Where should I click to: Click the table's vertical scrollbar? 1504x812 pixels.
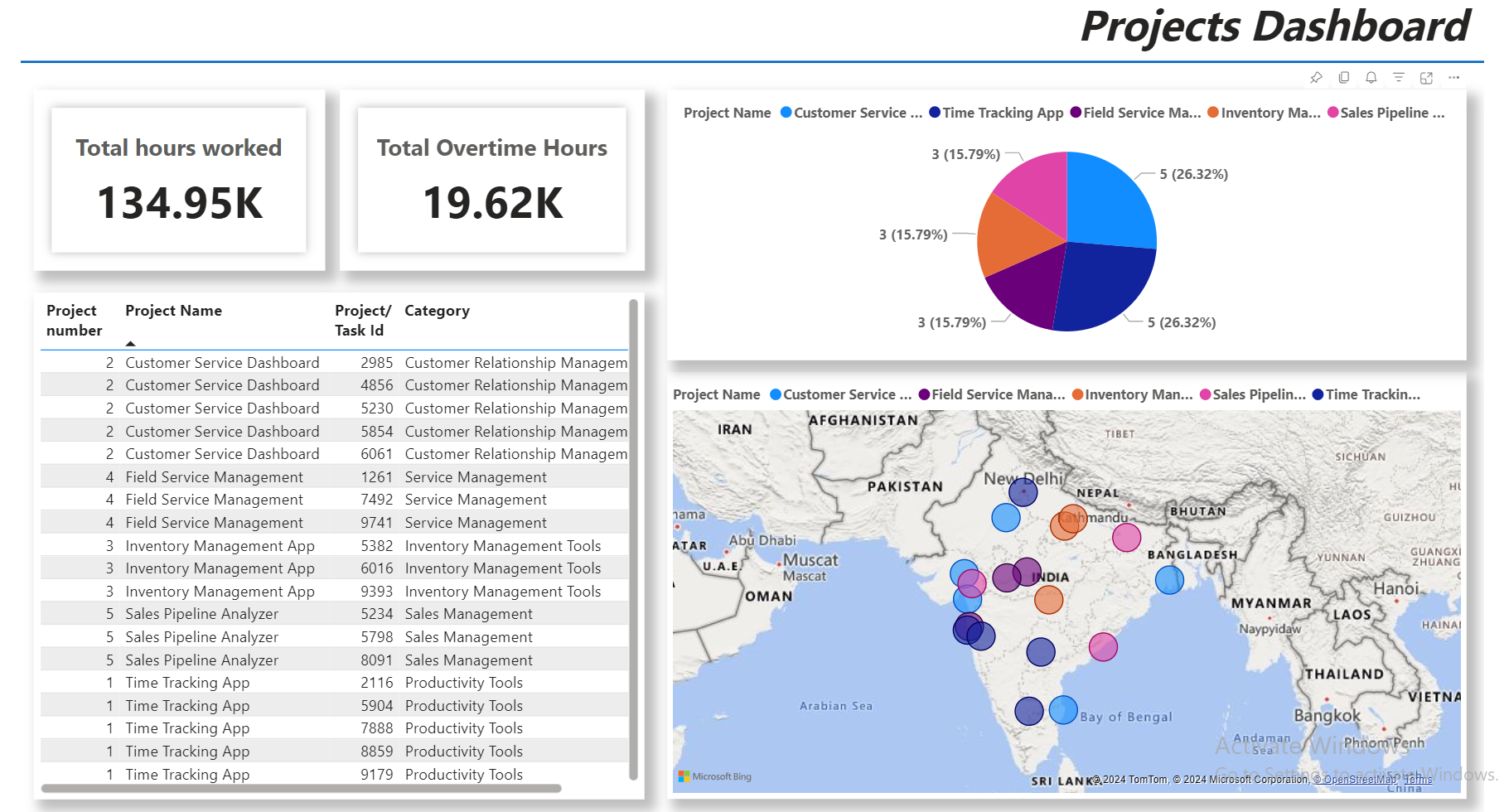[x=633, y=539]
